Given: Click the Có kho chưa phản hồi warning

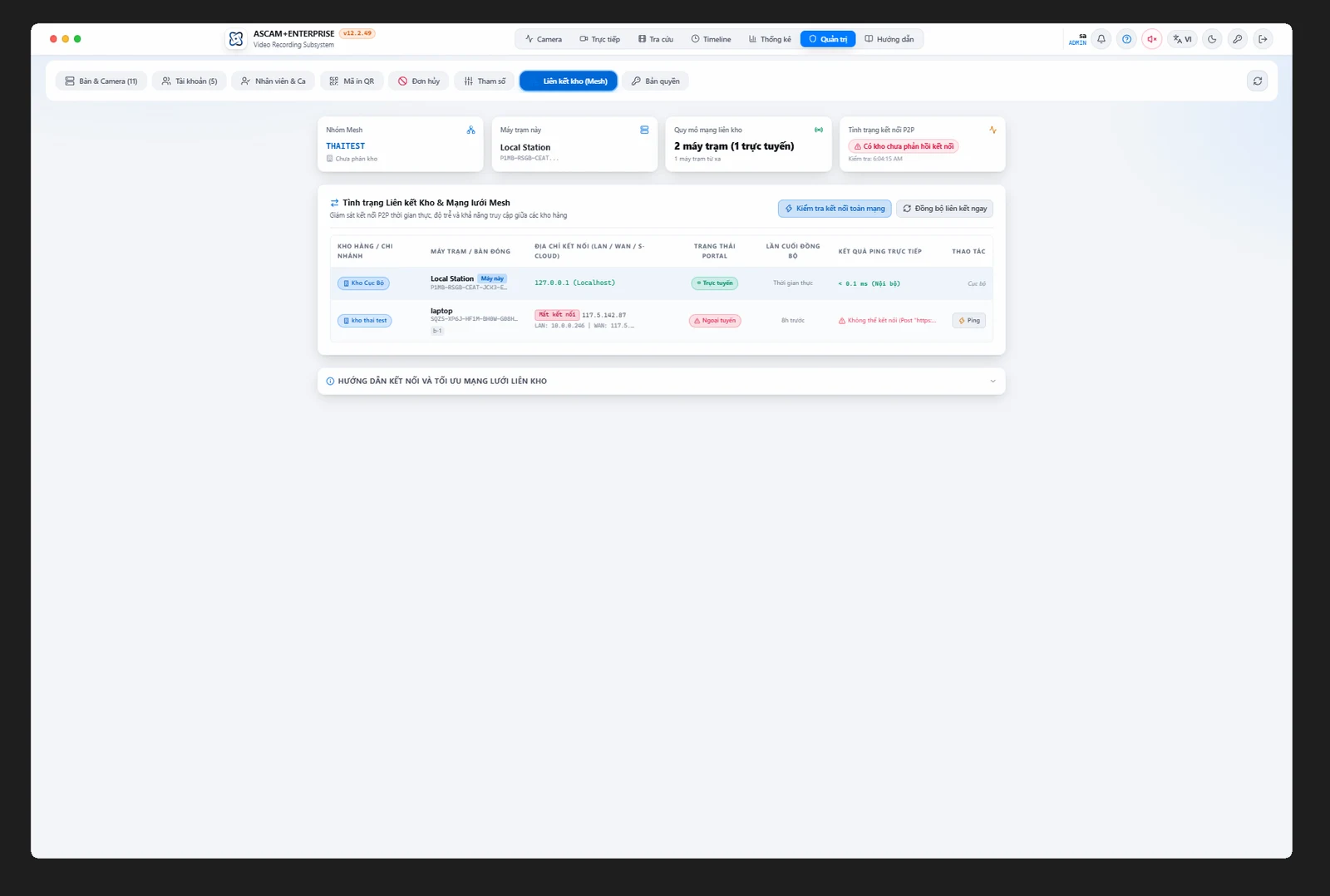Looking at the screenshot, I should pos(904,146).
